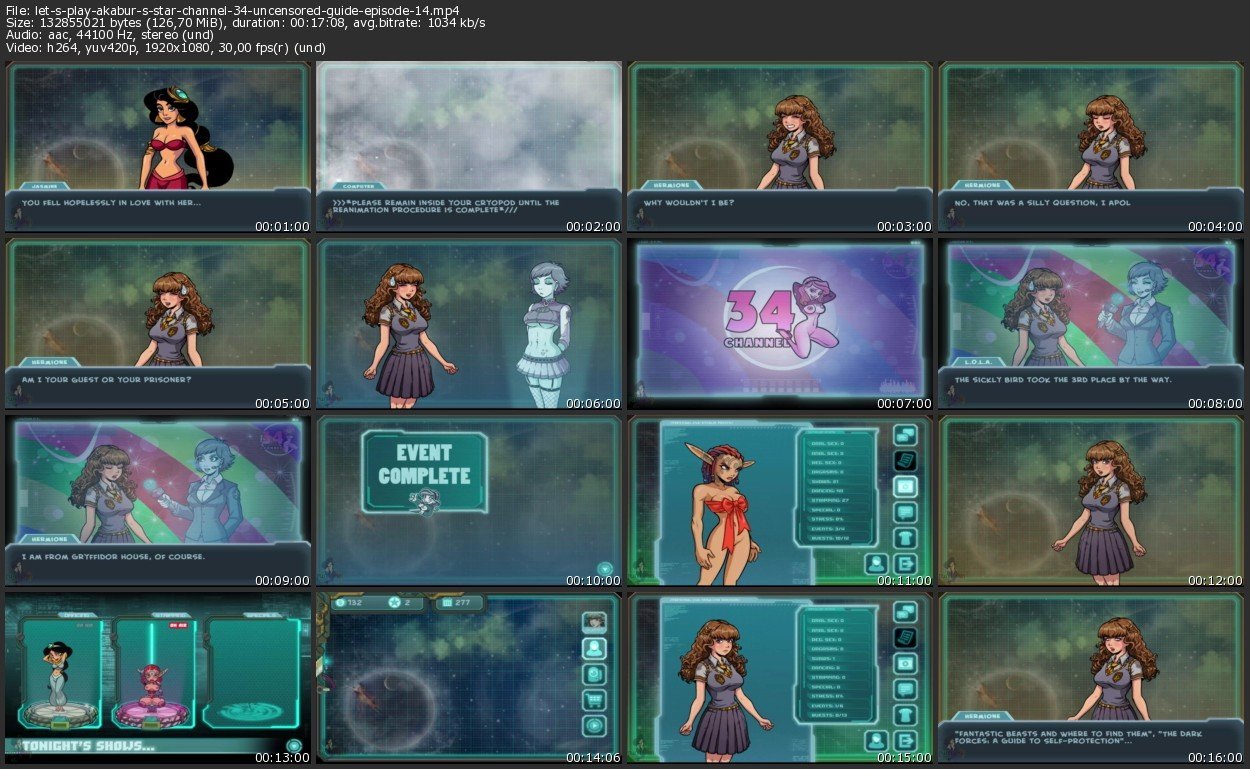Select the shirt wardrobe icon in 00:15:00 frame
This screenshot has height=769, width=1250.
[906, 714]
